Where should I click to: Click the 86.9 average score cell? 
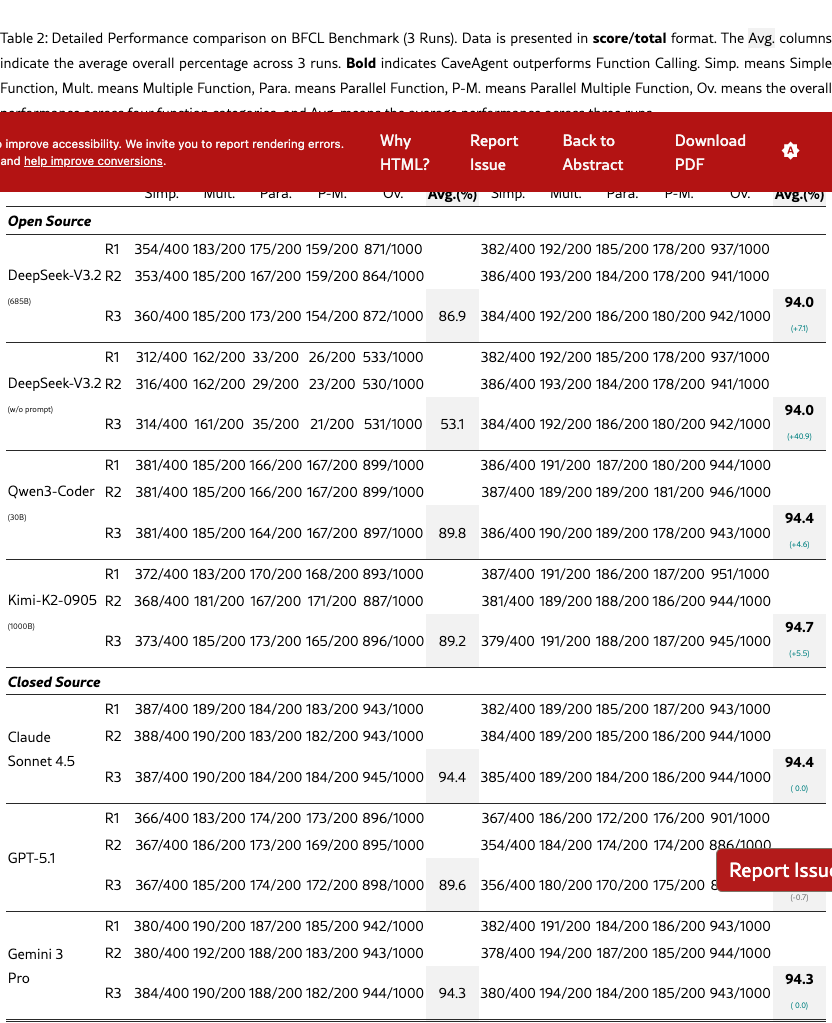pos(452,316)
